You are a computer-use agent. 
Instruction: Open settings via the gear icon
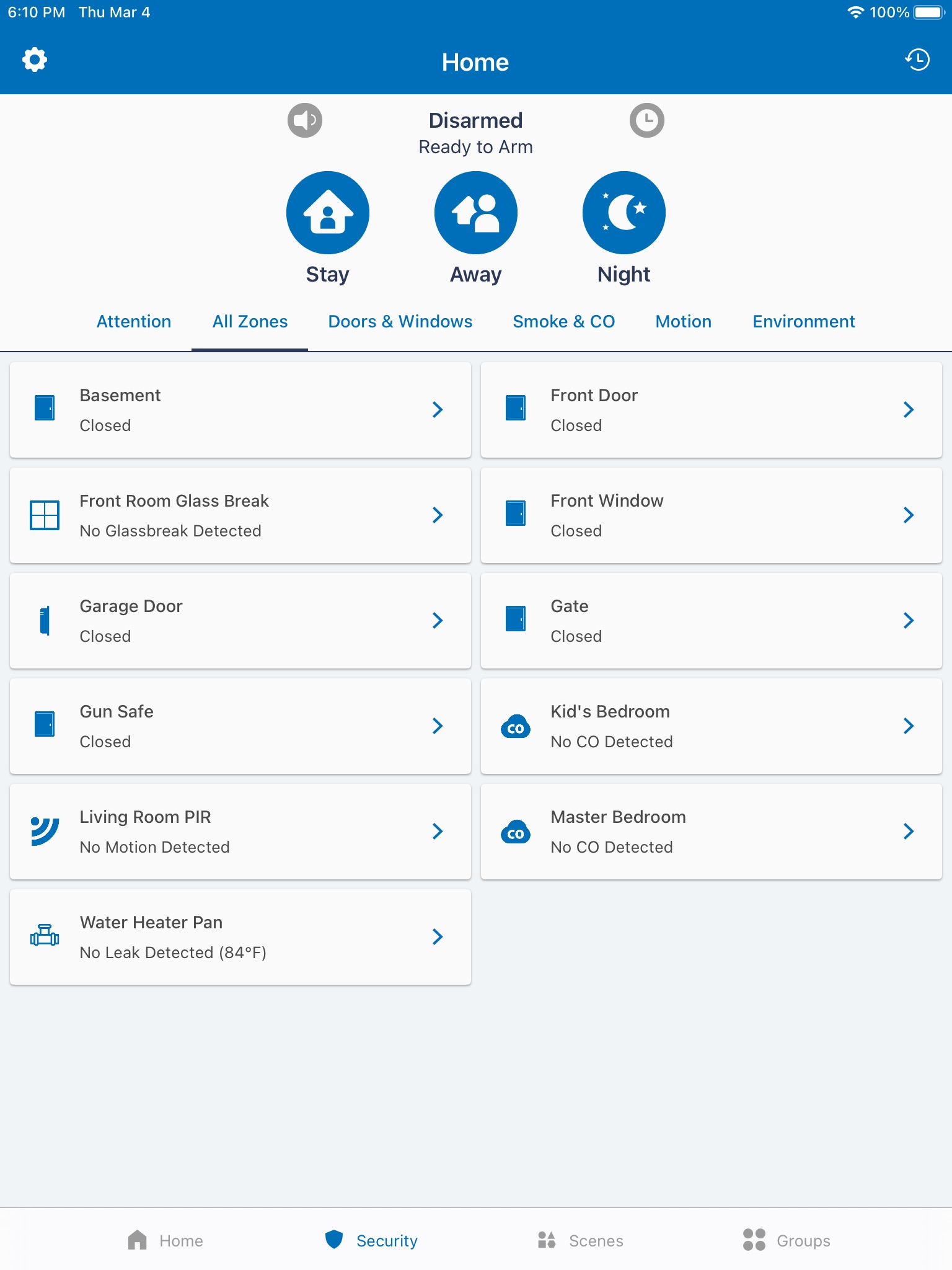(x=35, y=60)
